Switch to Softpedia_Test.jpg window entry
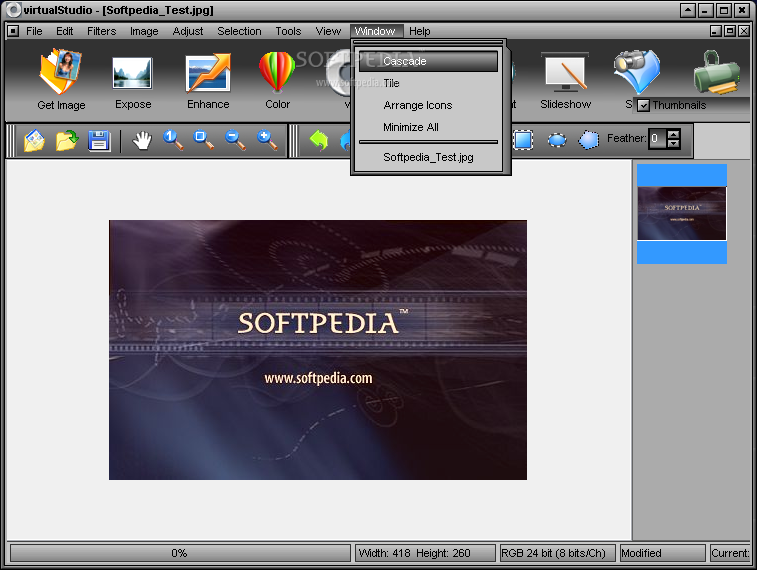Viewport: 757px width, 570px height. coord(428,157)
